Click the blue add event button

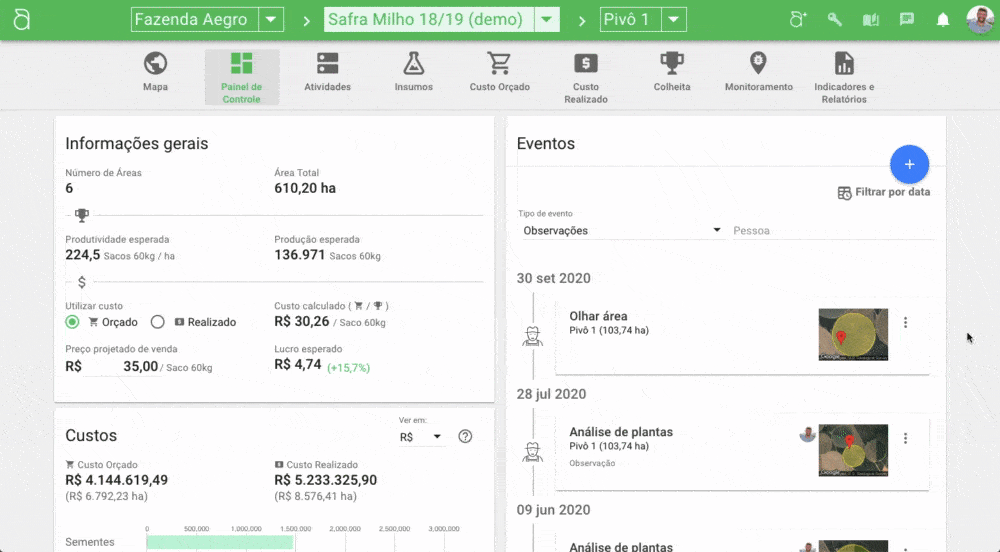[x=909, y=164]
